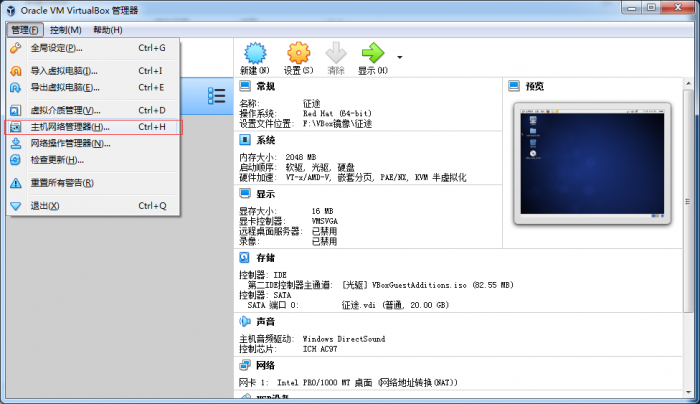The height and width of the screenshot is (404, 700).
Task: Minimize the VirtualBox Manager window
Action: (631, 8)
